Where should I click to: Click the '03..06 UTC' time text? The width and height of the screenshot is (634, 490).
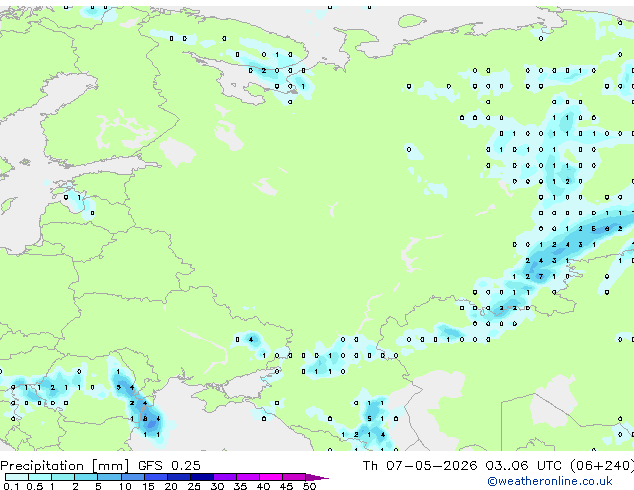(523, 466)
